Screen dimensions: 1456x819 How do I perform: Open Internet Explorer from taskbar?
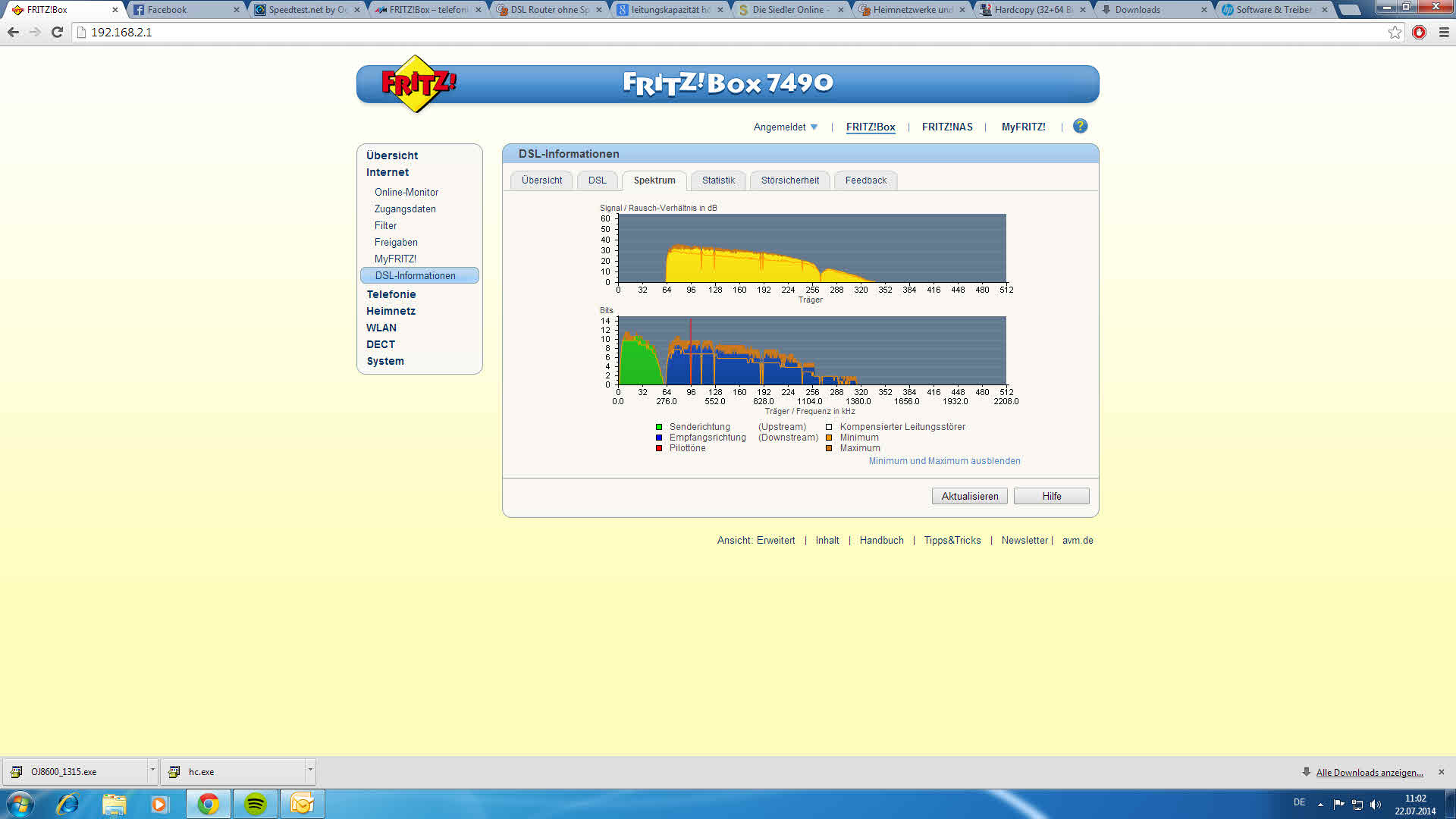(x=67, y=804)
